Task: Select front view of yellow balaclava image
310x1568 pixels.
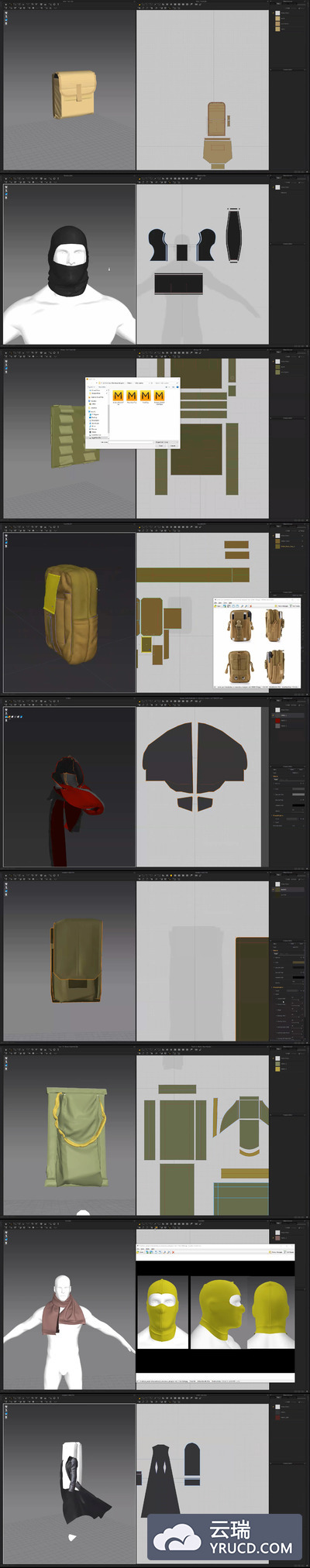Action: click(x=163, y=1312)
